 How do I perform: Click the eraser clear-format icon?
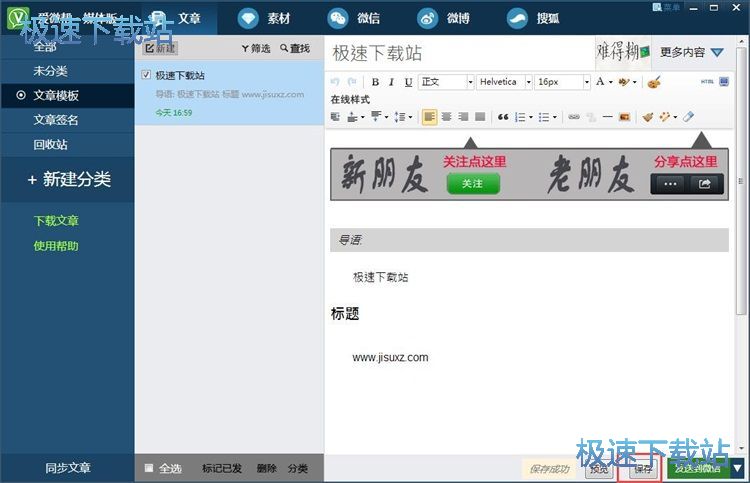[x=688, y=117]
